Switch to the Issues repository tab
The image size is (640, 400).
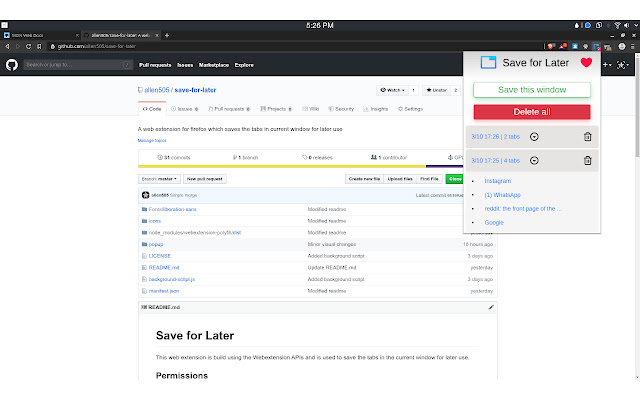(x=188, y=108)
